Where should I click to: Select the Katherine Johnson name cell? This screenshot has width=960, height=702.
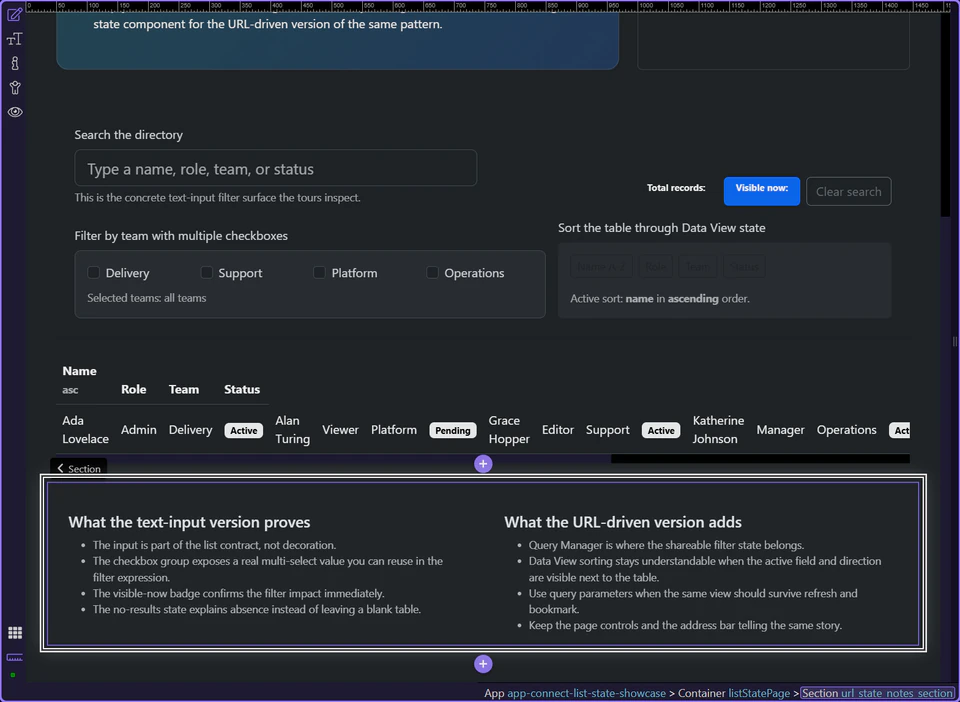[718, 430]
